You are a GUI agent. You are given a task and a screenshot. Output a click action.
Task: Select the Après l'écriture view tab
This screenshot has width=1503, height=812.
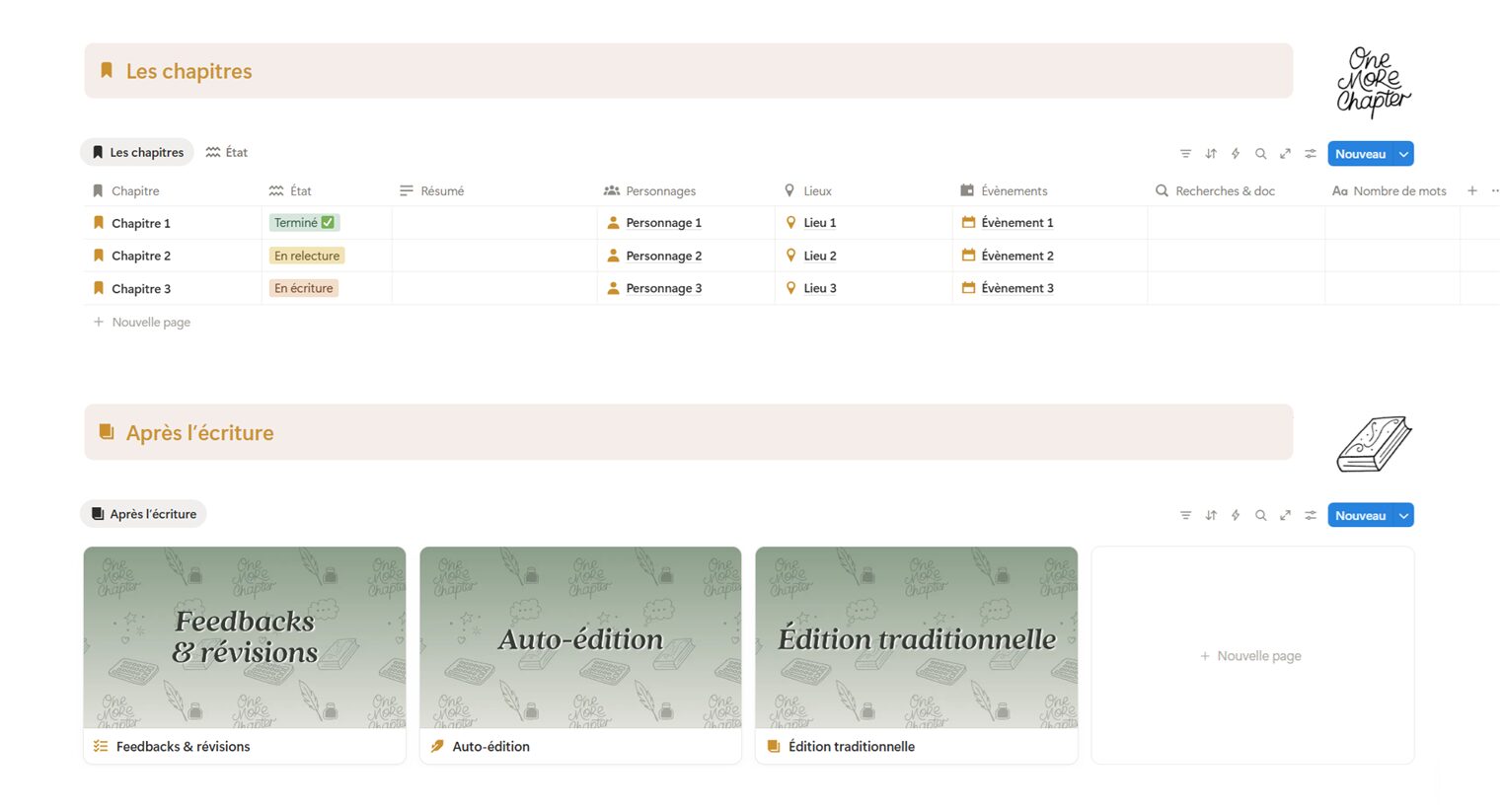click(x=143, y=514)
